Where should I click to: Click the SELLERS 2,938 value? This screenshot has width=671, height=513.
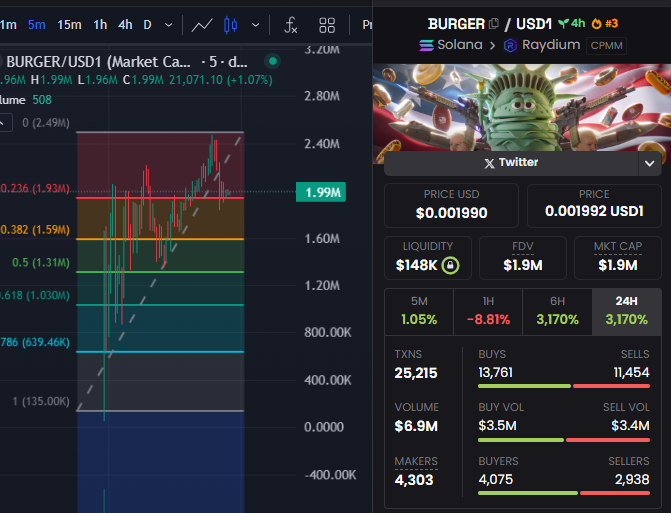(632, 479)
